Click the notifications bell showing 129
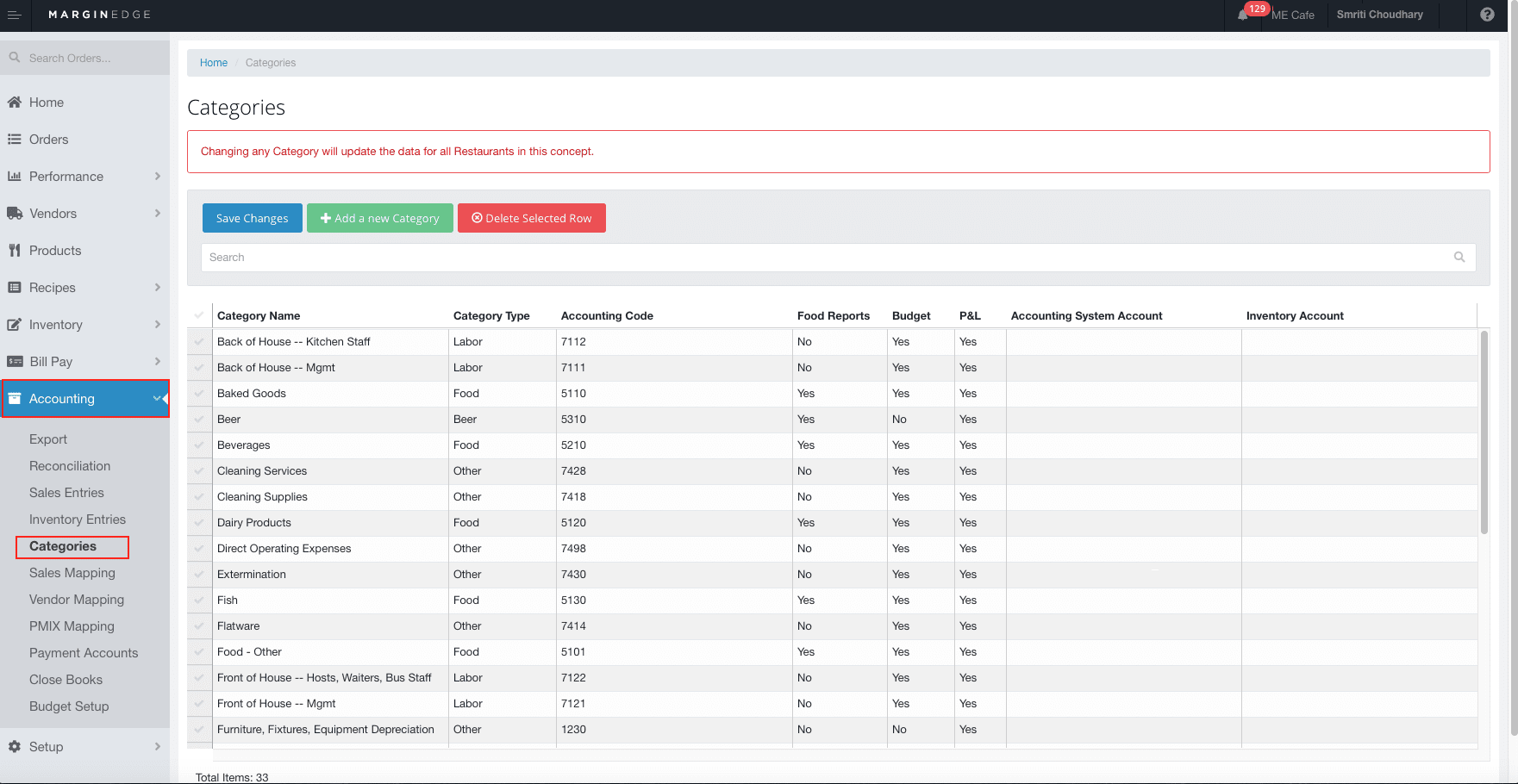Screen dimensions: 1518x784 pos(1244,15)
